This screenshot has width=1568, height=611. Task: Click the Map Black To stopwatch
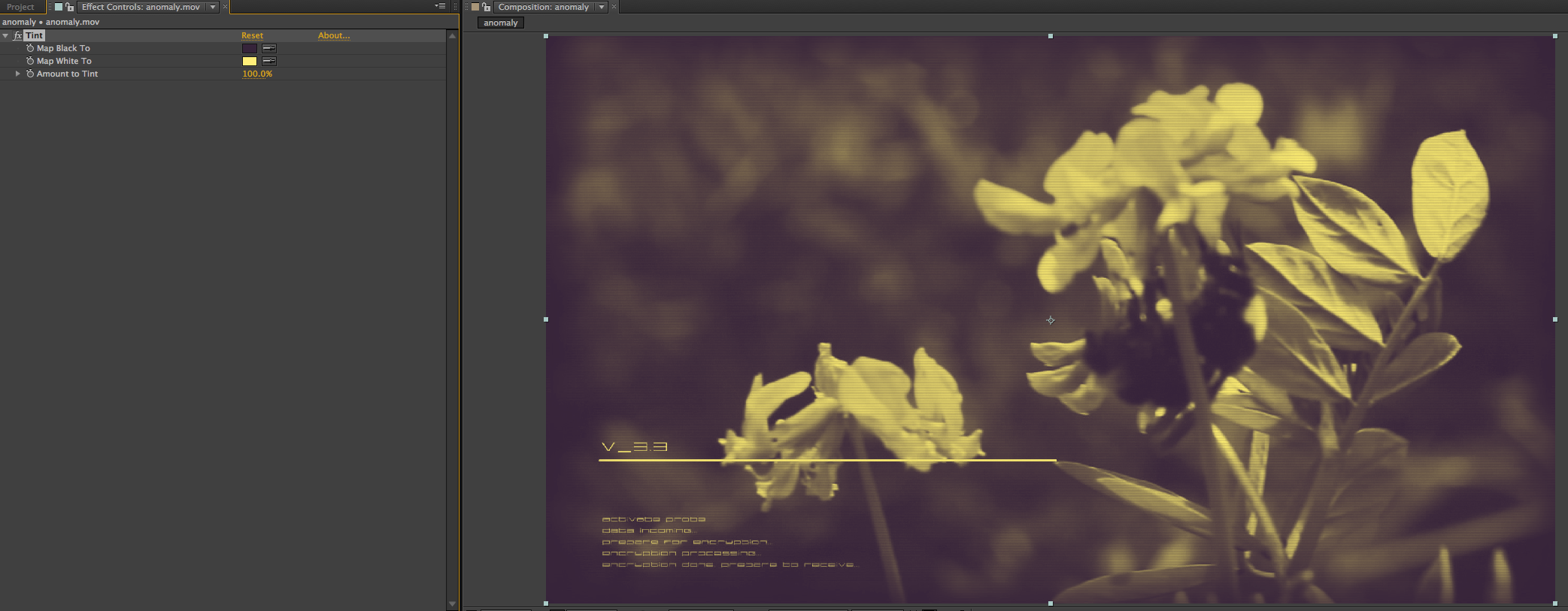[30, 48]
